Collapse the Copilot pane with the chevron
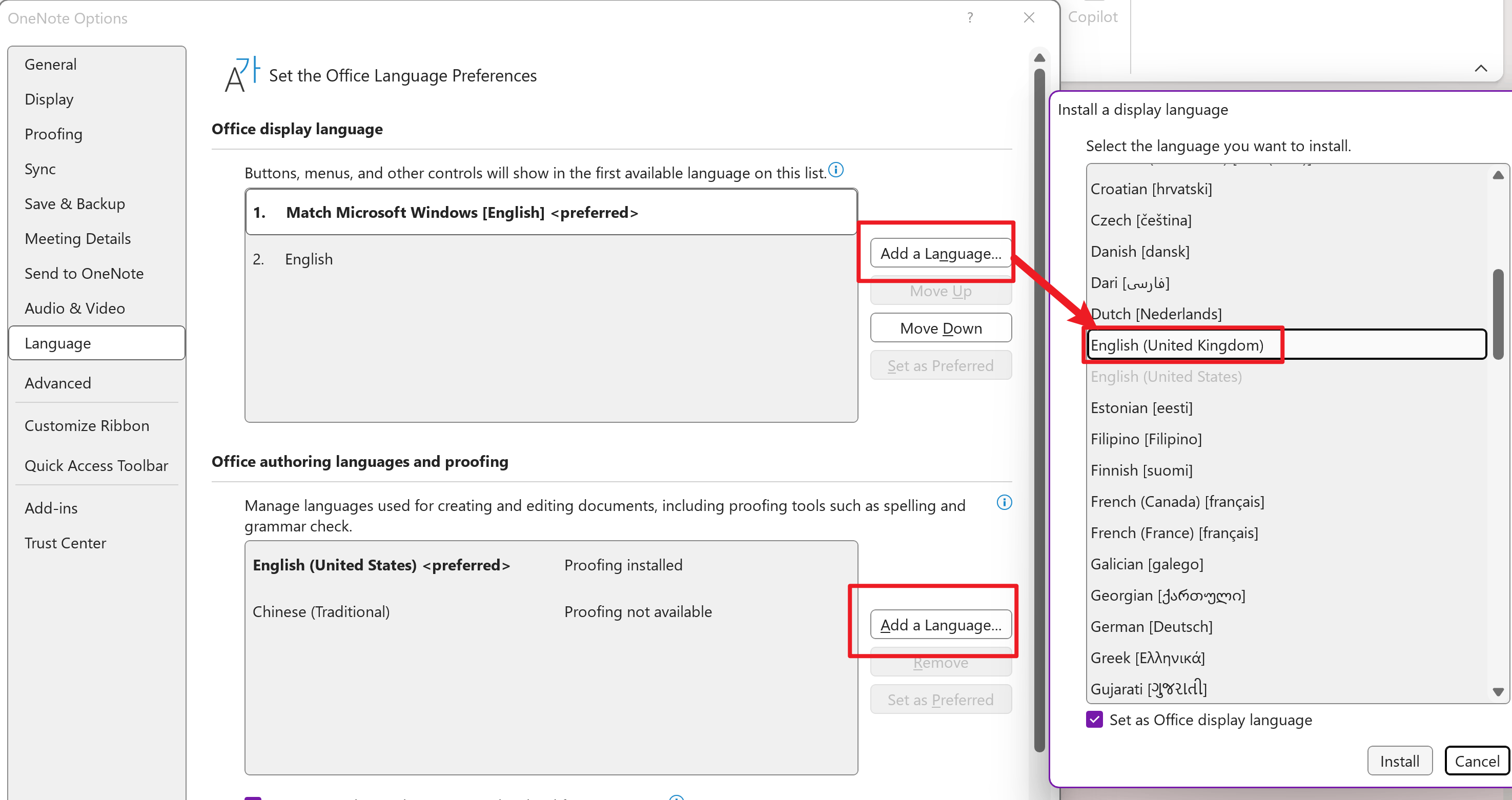The width and height of the screenshot is (1512, 800). (1480, 68)
